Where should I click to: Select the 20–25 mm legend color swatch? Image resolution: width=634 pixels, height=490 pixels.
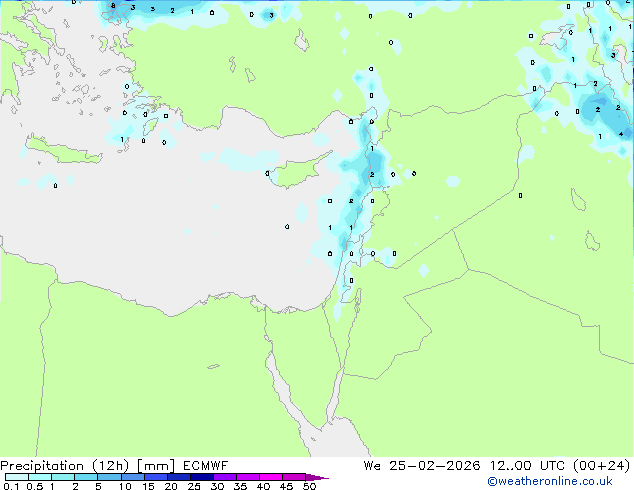178,477
